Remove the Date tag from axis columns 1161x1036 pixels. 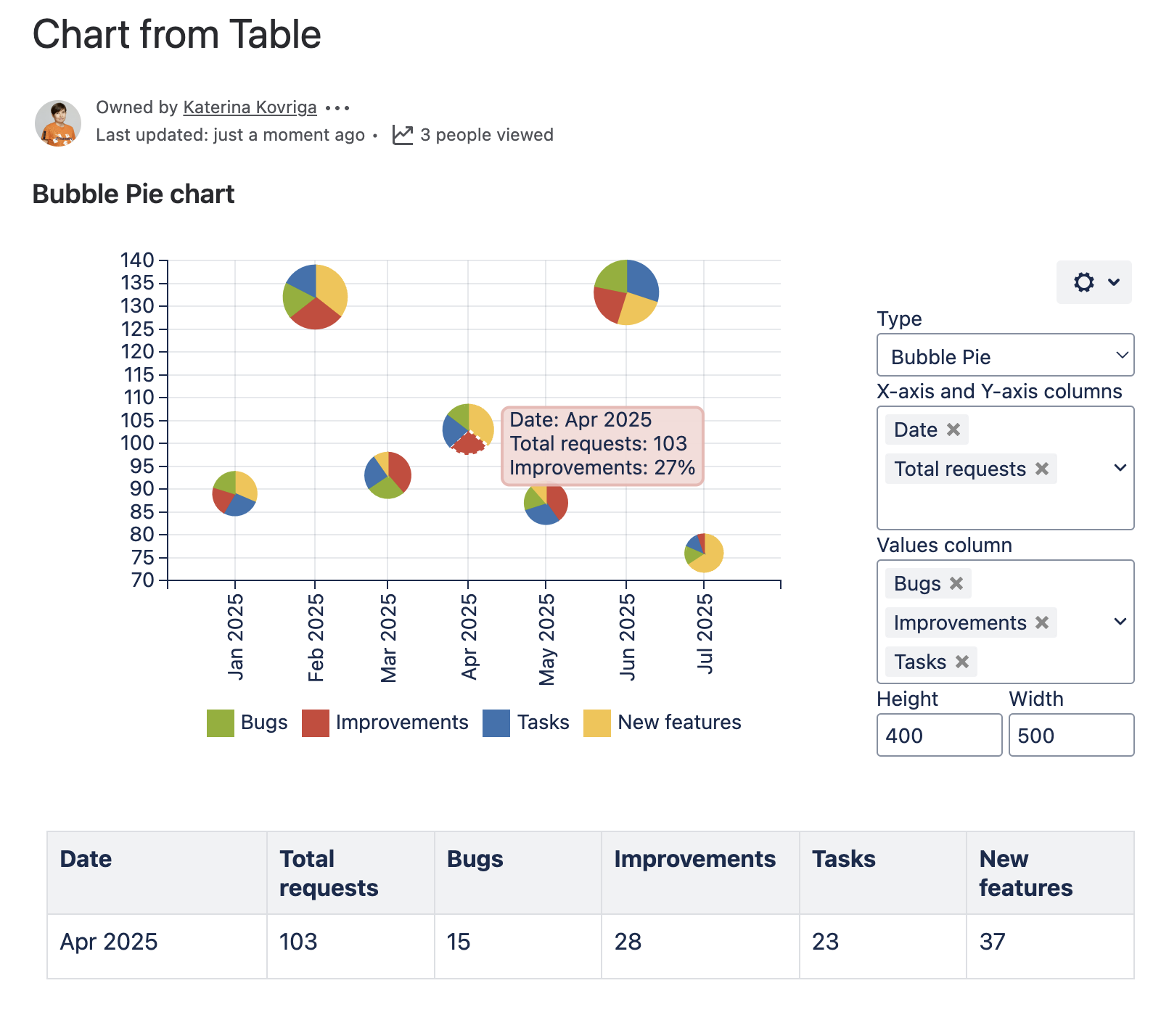(x=953, y=429)
